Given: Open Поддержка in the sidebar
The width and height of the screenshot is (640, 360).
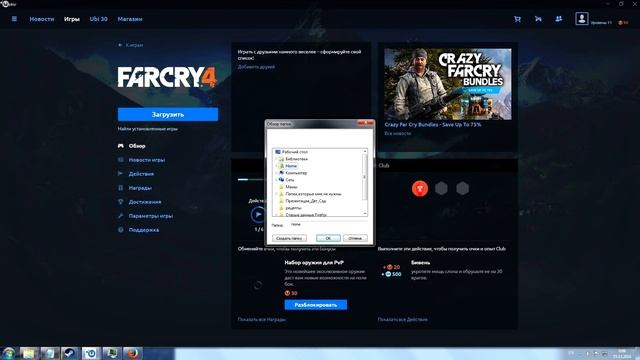Looking at the screenshot, I should point(144,230).
